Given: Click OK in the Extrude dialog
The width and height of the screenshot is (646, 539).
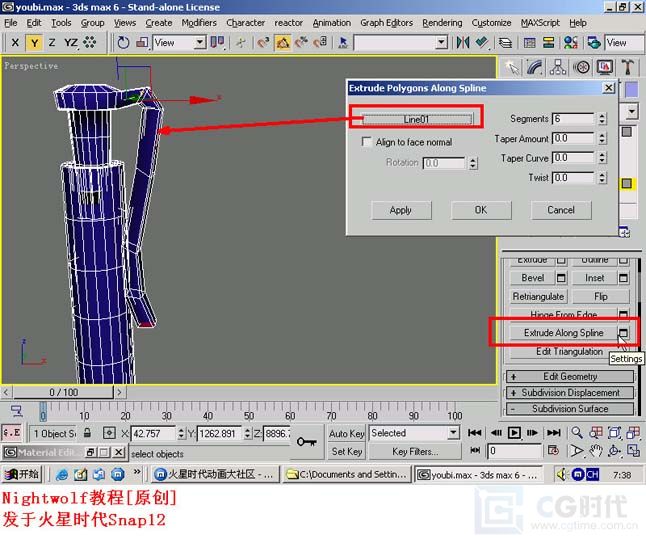Looking at the screenshot, I should [x=481, y=210].
